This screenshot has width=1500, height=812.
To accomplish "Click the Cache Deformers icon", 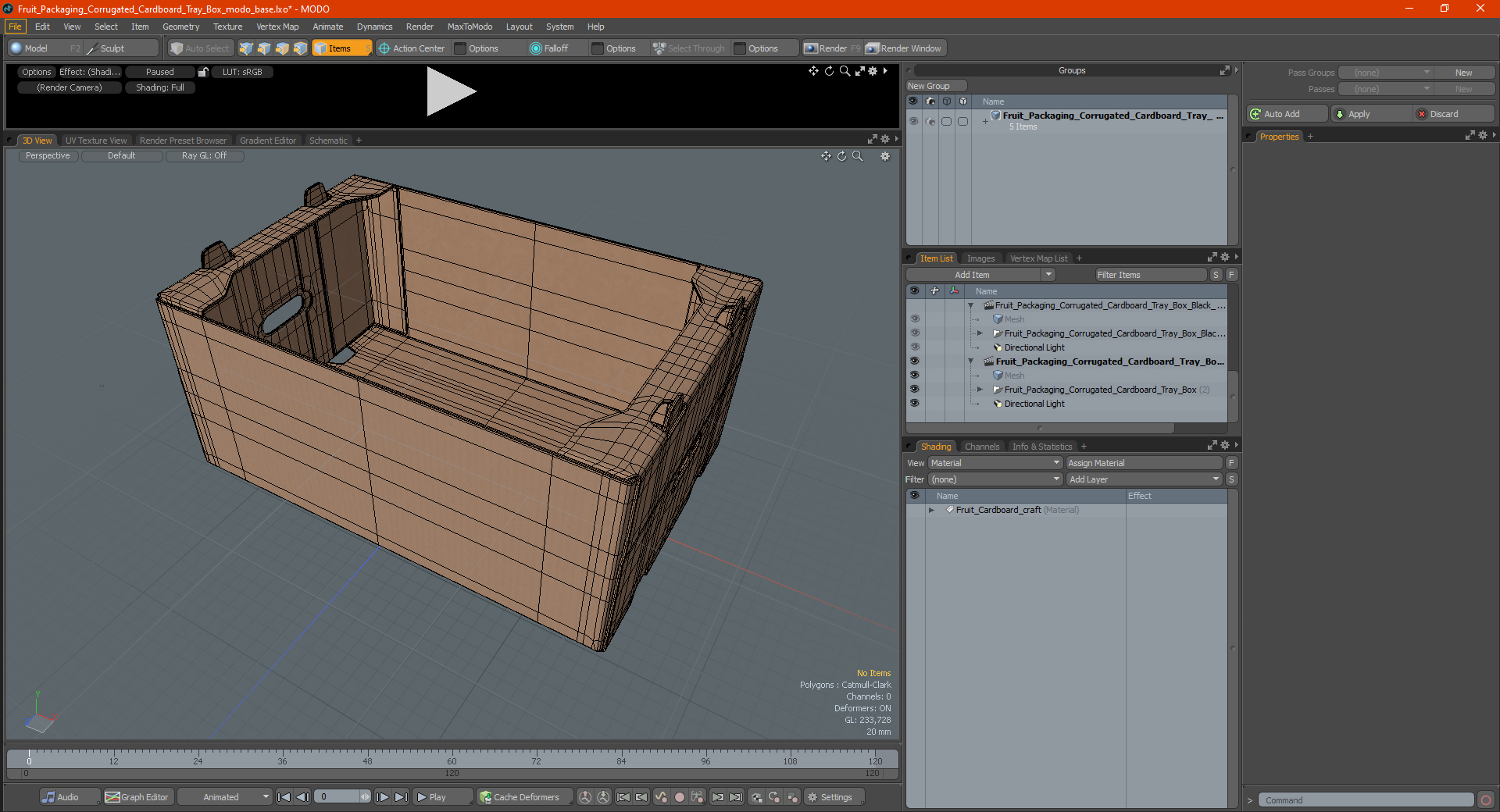I will pos(486,797).
